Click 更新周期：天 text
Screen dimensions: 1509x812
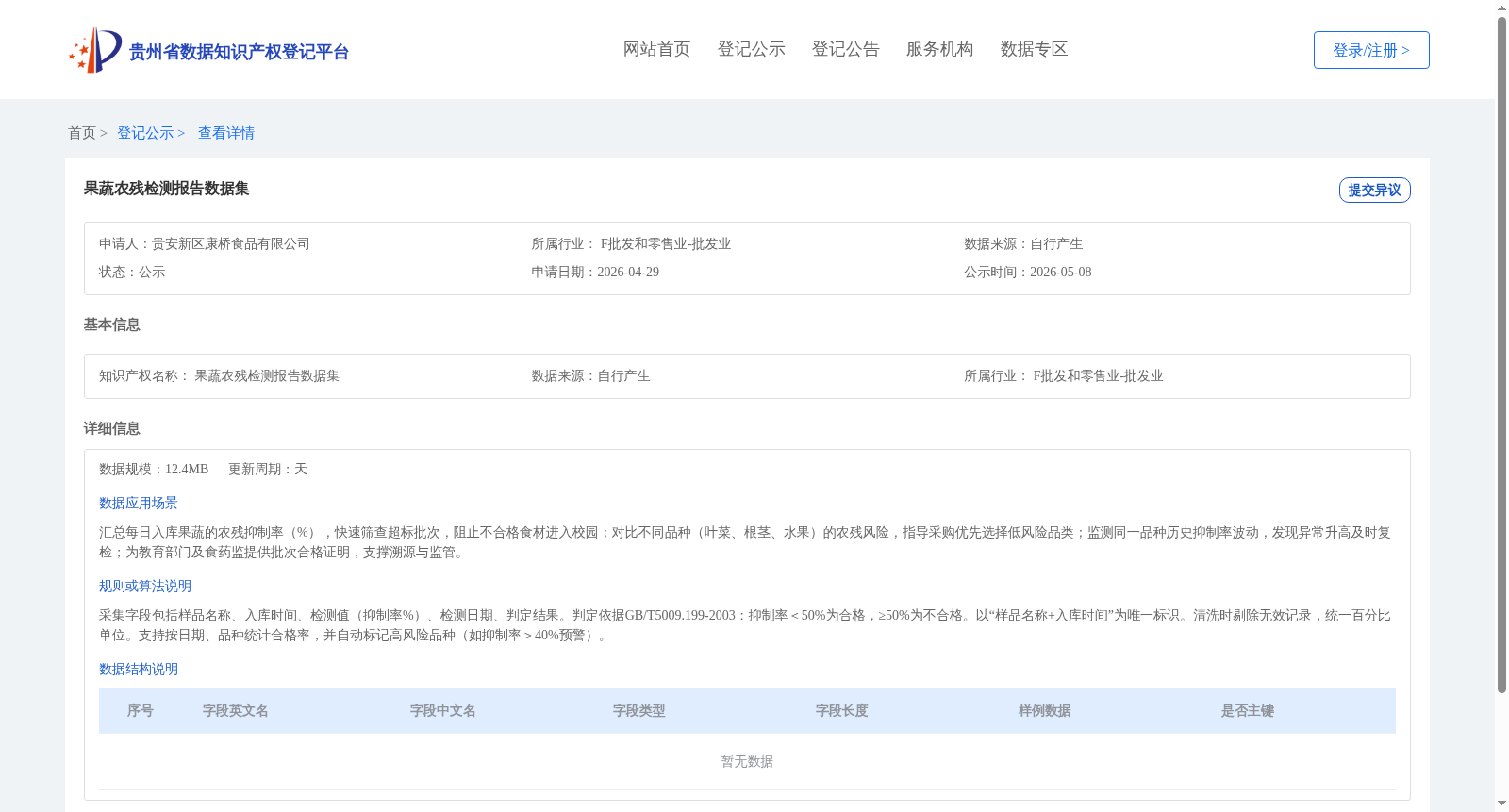268,469
